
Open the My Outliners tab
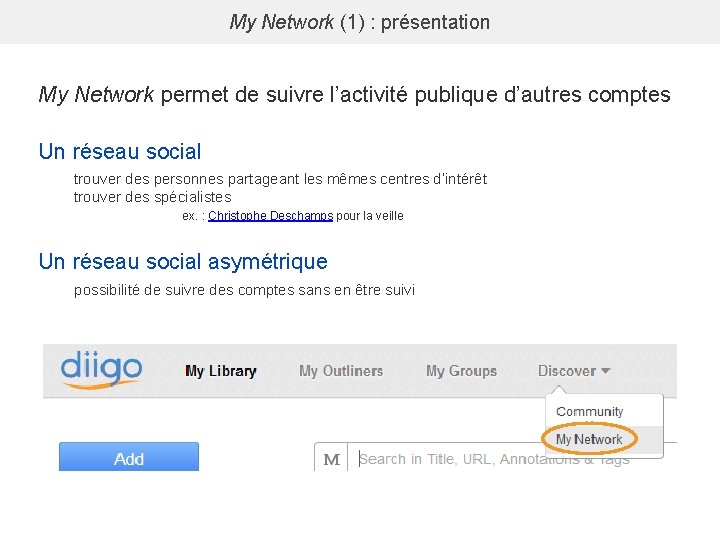point(341,371)
